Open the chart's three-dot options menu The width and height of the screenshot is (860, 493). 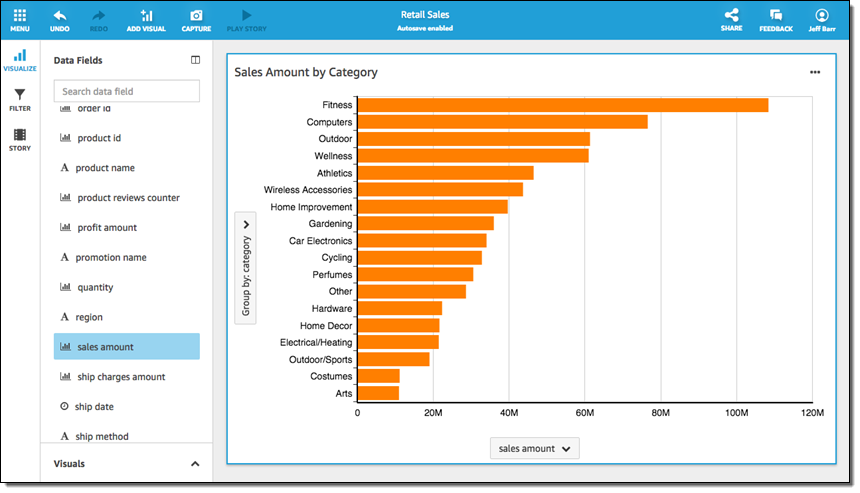click(x=815, y=73)
